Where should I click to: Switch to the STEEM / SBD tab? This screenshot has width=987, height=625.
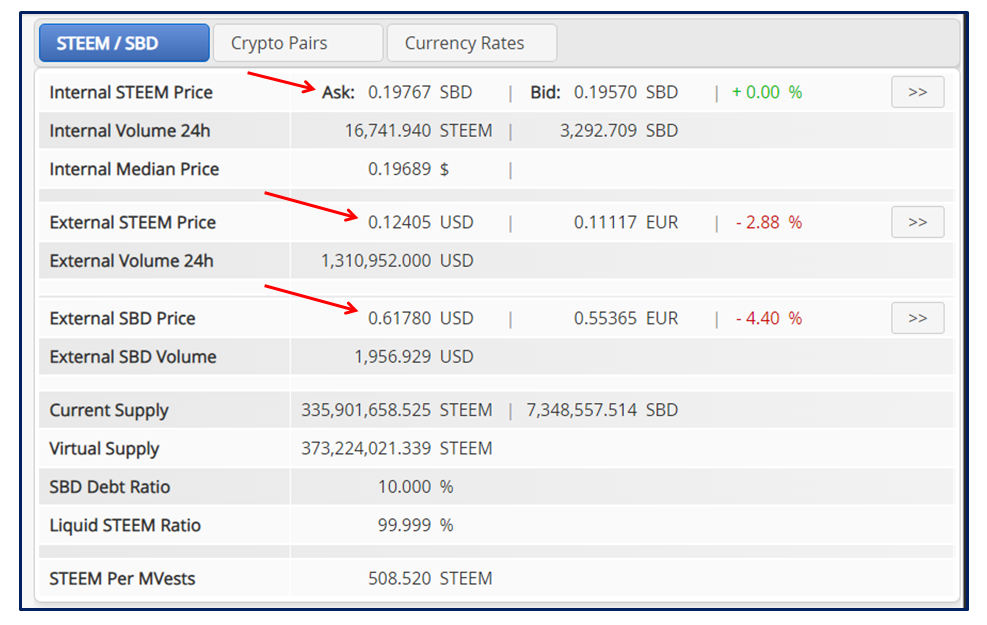pyautogui.click(x=124, y=43)
